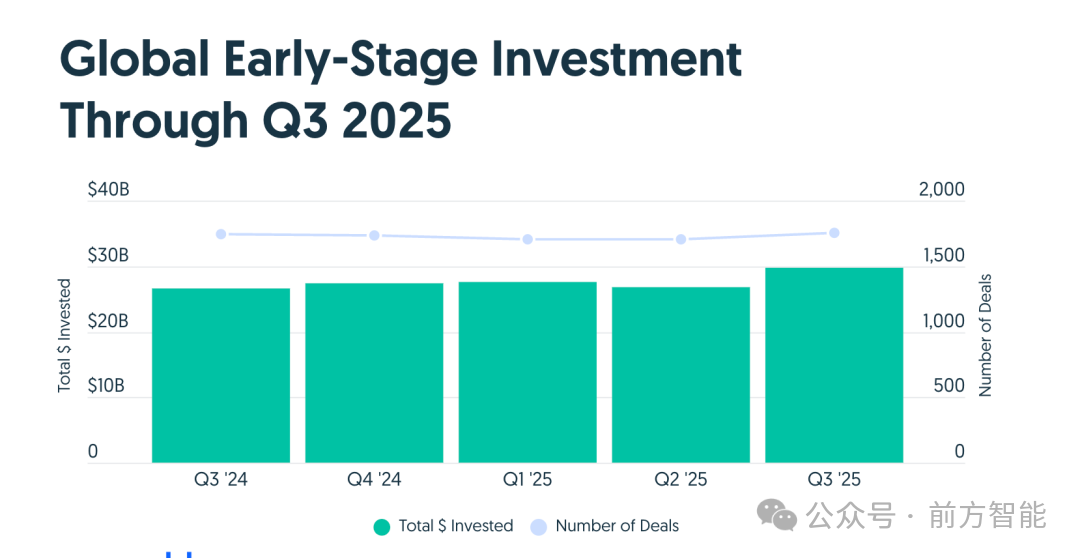Click the green Total $ Invested legend dot
1080x558 pixels.
382,527
